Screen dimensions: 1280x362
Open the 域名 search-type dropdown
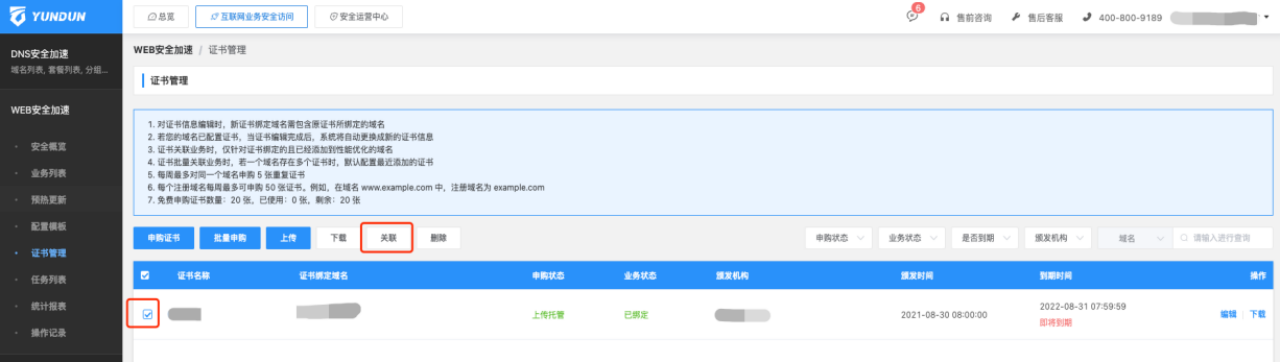[x=1135, y=238]
